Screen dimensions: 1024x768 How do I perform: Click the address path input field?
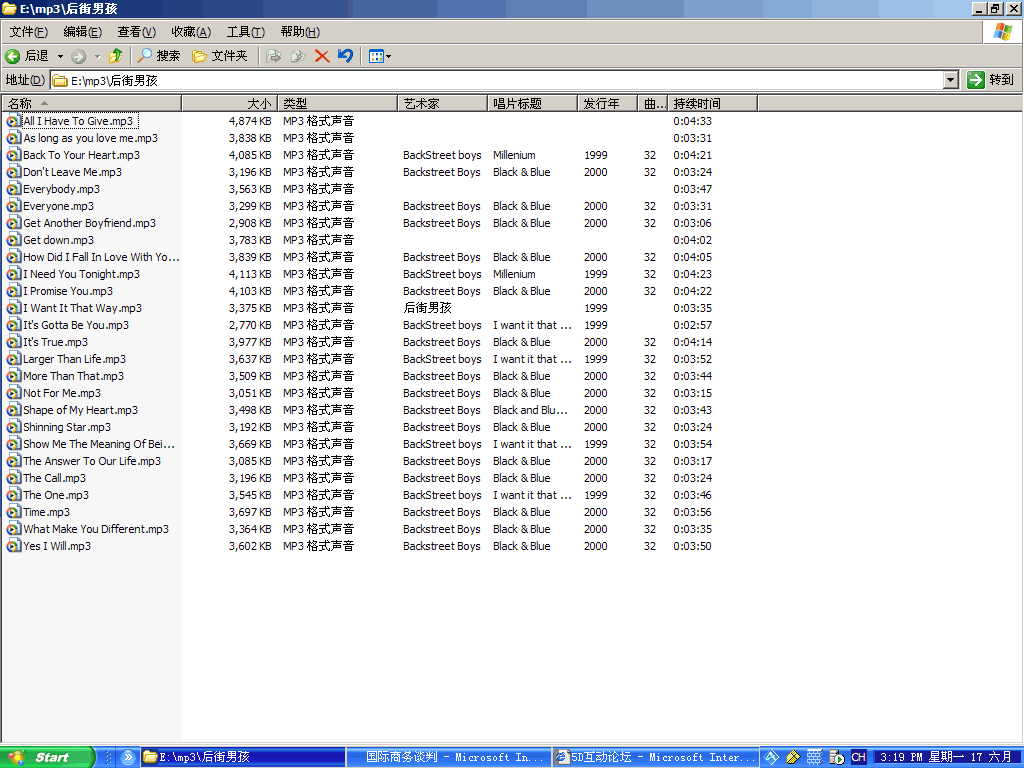[x=500, y=80]
